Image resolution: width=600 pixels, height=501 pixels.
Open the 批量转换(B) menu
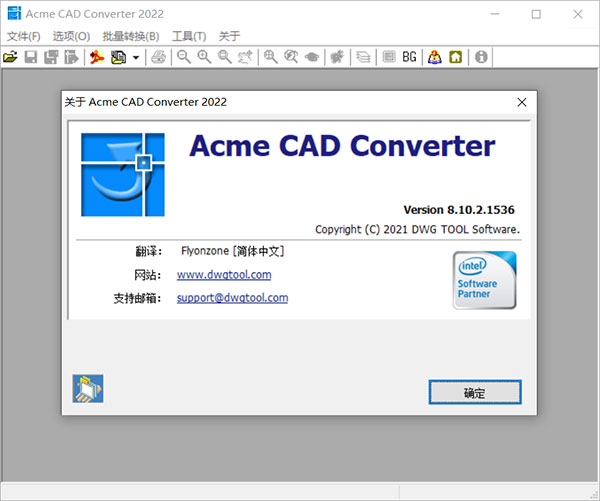[x=131, y=36]
